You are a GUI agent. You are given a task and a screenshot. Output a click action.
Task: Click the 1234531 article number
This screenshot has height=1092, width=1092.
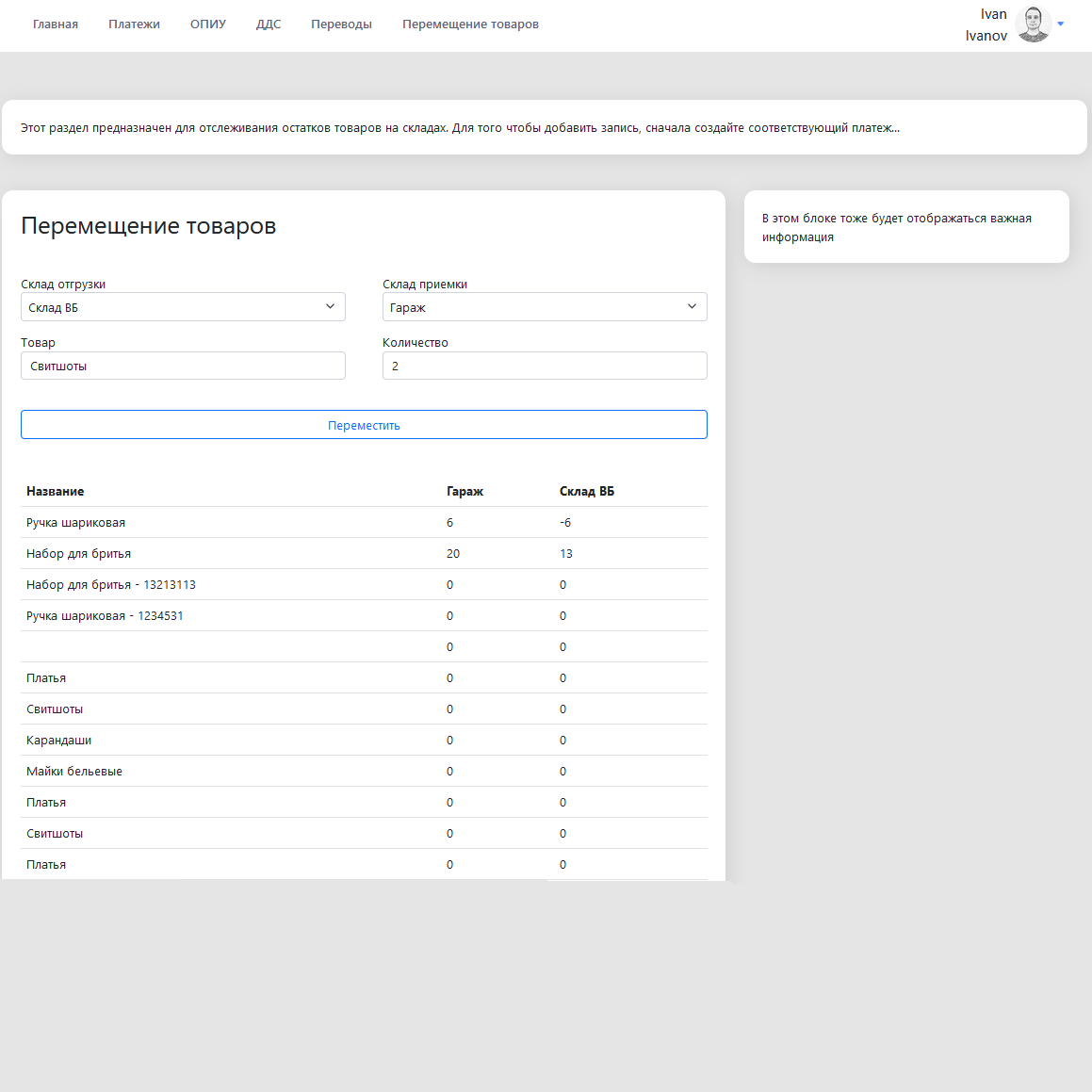click(x=161, y=616)
